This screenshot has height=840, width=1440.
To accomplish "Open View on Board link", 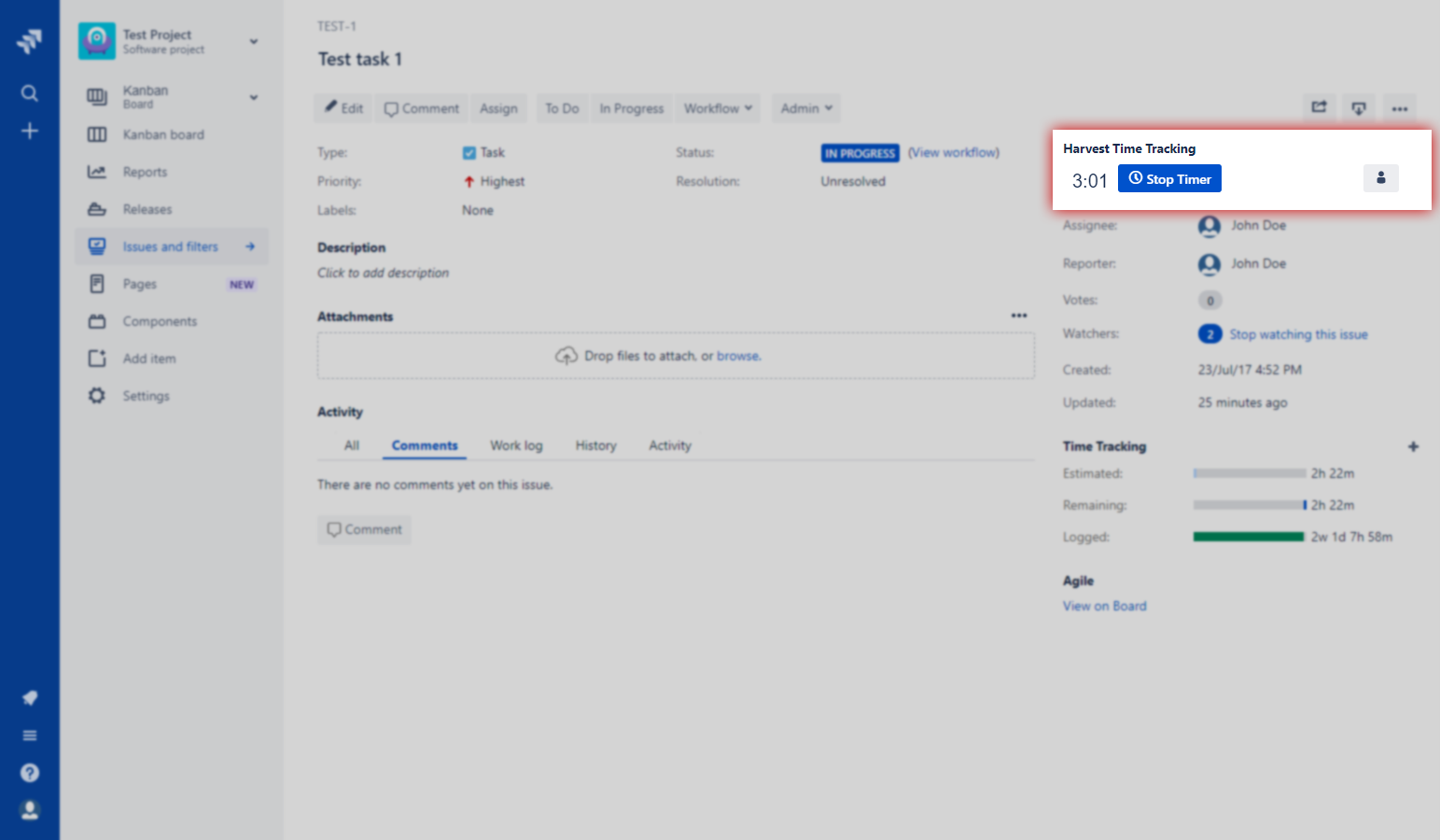I will click(1104, 605).
